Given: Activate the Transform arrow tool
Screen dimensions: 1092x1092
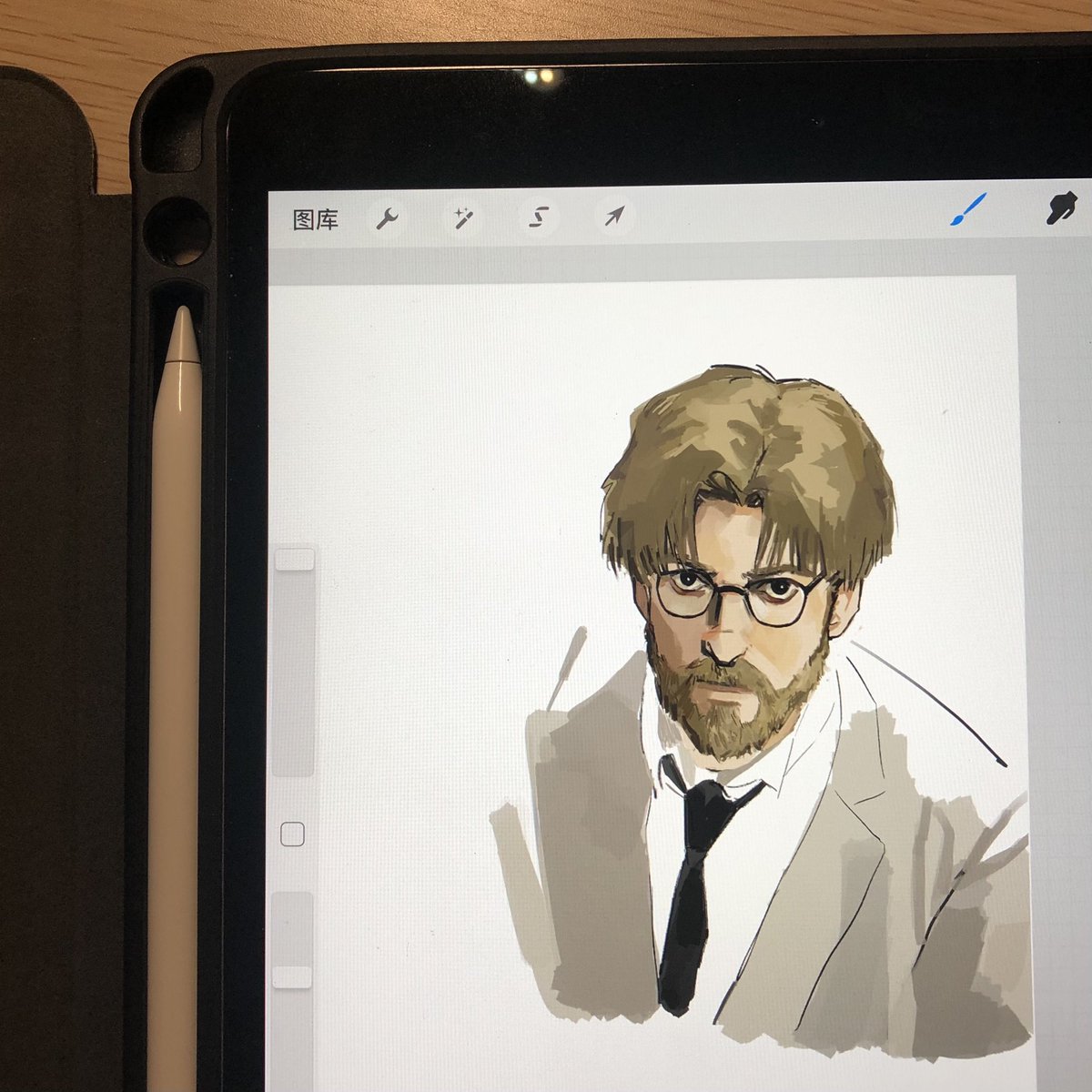Looking at the screenshot, I should pyautogui.click(x=615, y=217).
